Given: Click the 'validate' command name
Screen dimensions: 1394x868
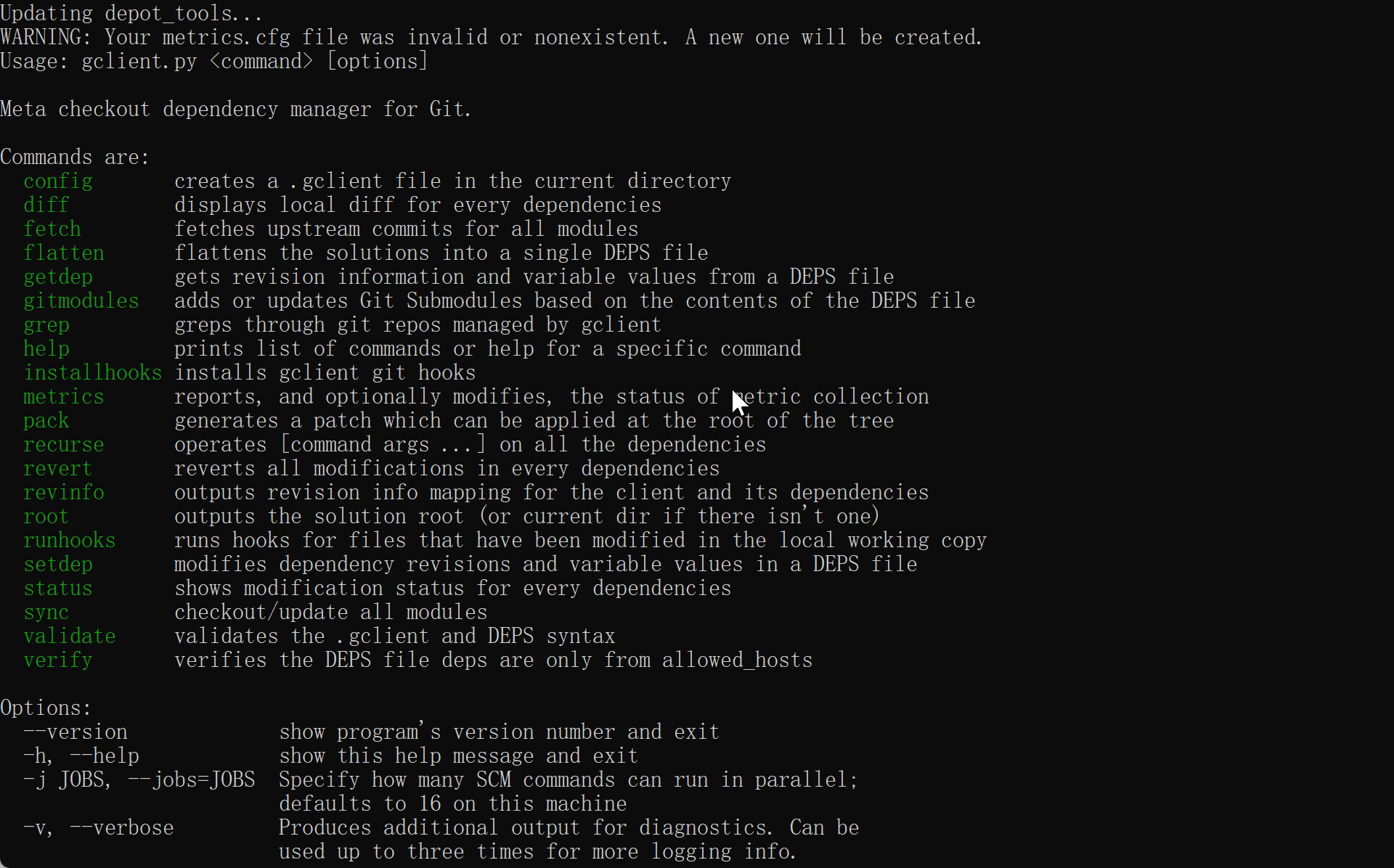Looking at the screenshot, I should tap(70, 636).
